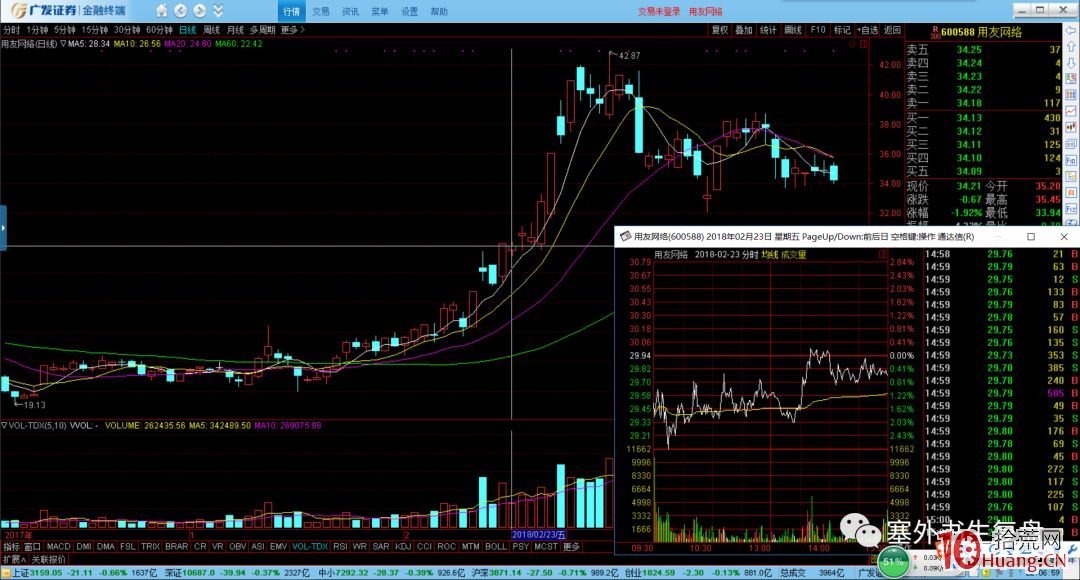Click the 交易未登录 link
Screen dimensions: 1080x580
pyautogui.click(x=658, y=11)
